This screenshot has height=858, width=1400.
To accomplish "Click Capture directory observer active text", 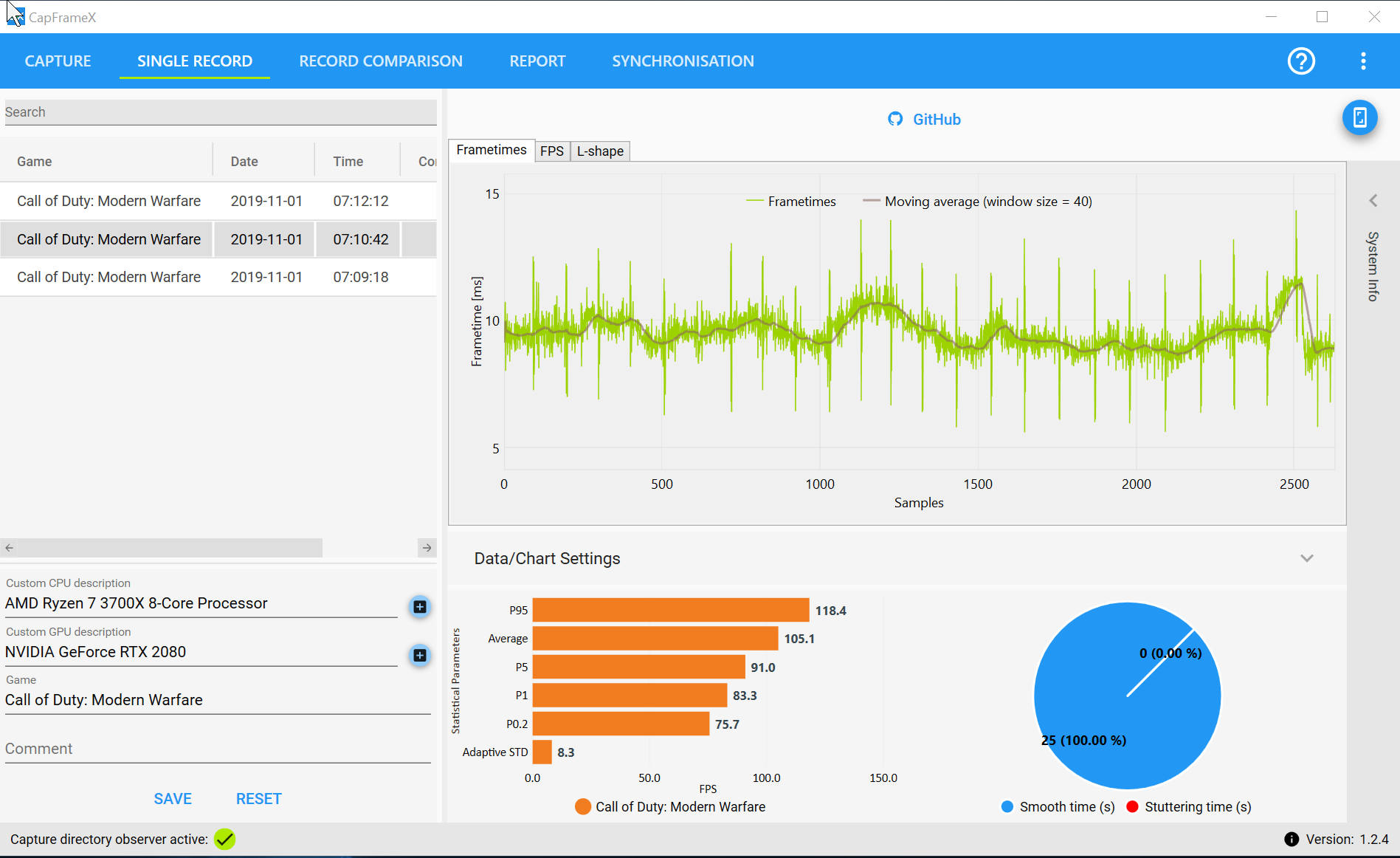I will click(x=109, y=840).
